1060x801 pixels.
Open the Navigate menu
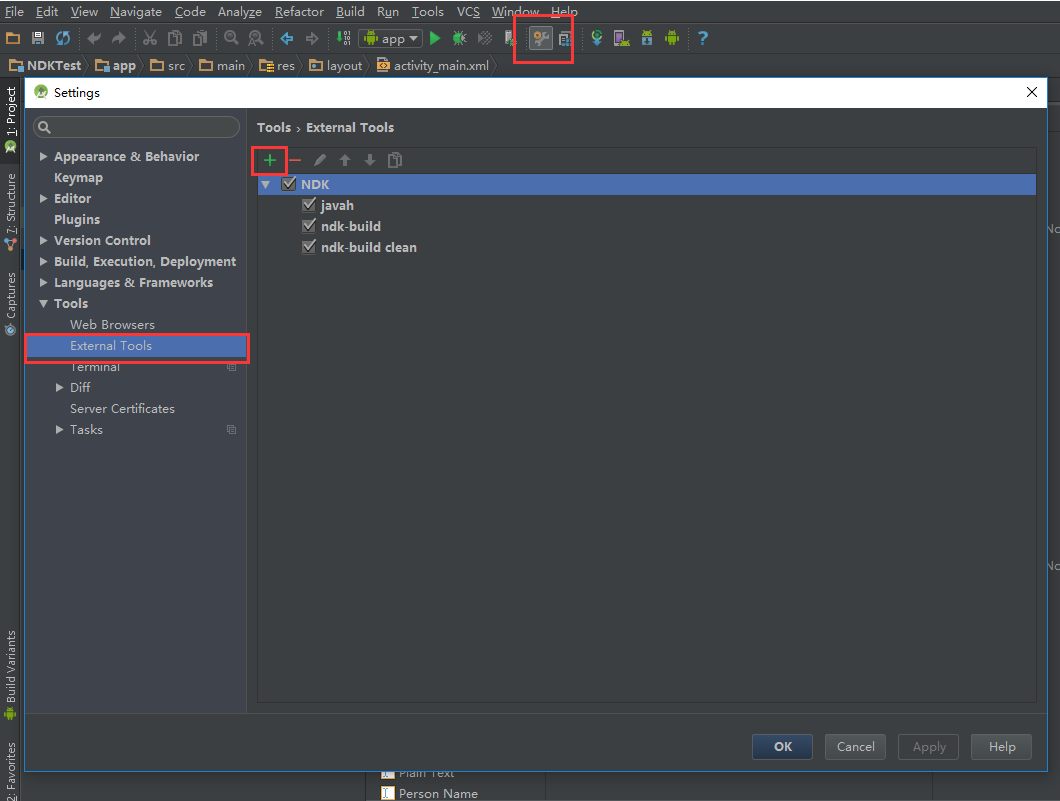point(136,11)
